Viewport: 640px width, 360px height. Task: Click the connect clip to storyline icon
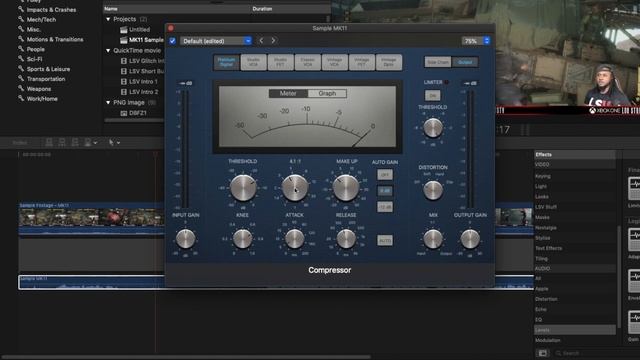tap(49, 142)
